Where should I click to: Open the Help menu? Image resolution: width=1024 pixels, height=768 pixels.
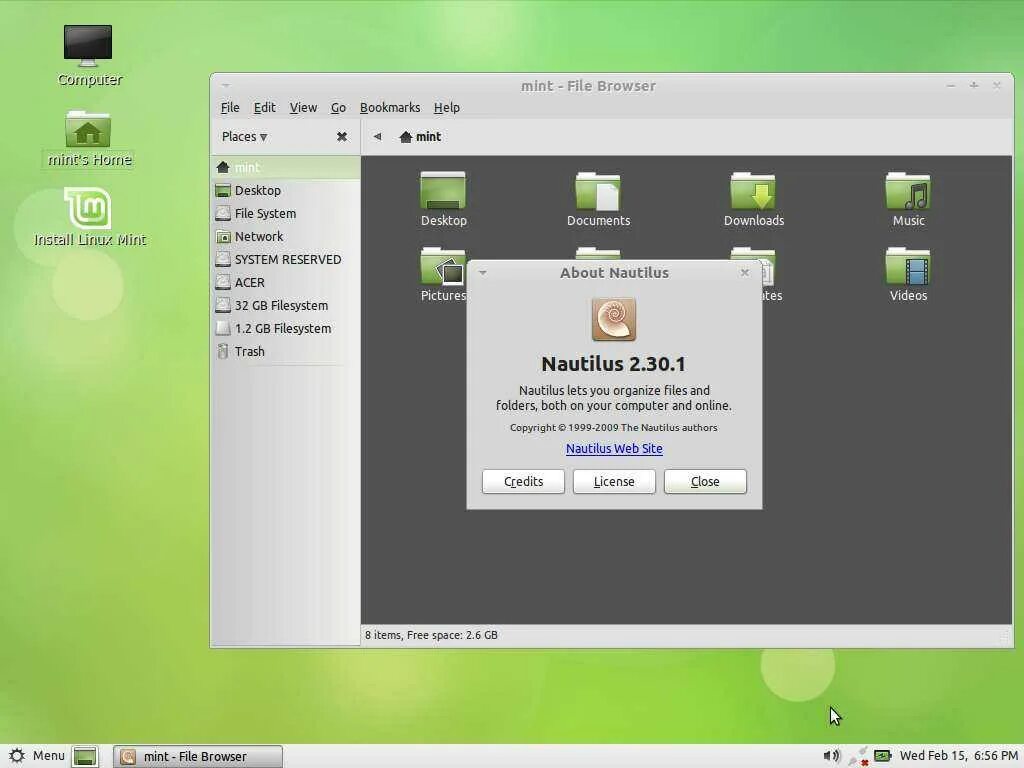point(447,108)
